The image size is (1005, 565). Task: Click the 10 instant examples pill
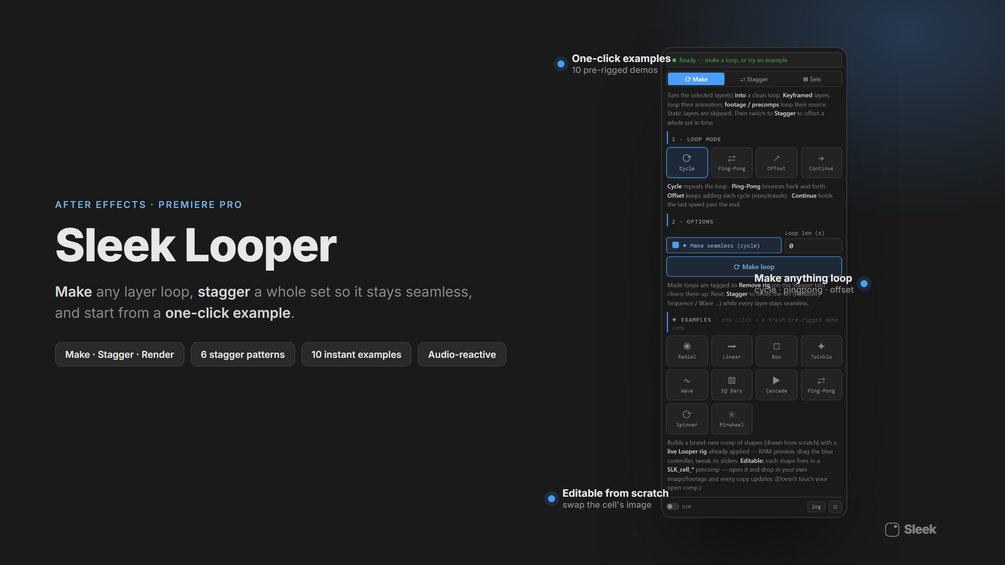tap(356, 354)
